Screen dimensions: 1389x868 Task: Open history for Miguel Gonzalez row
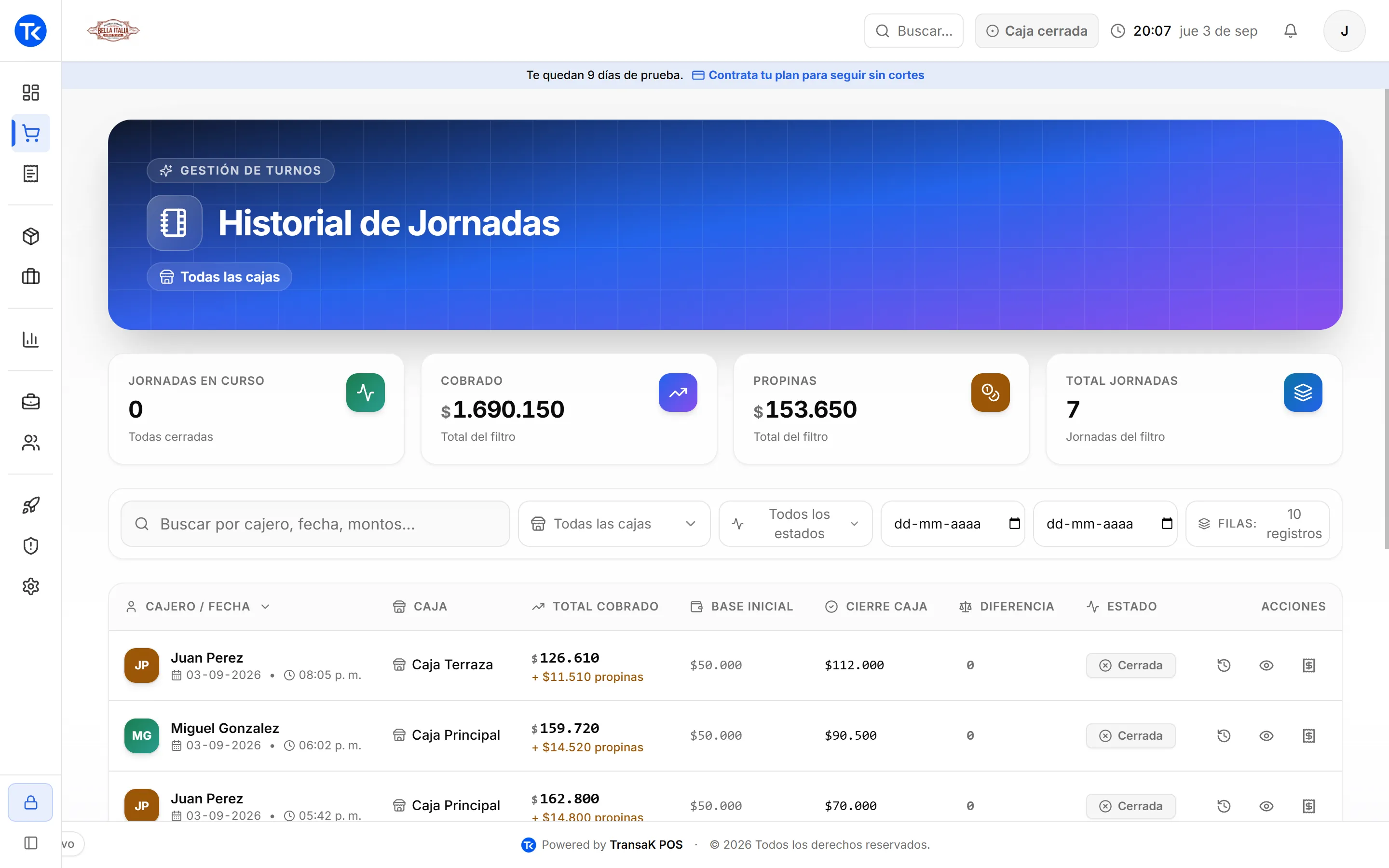click(1224, 736)
